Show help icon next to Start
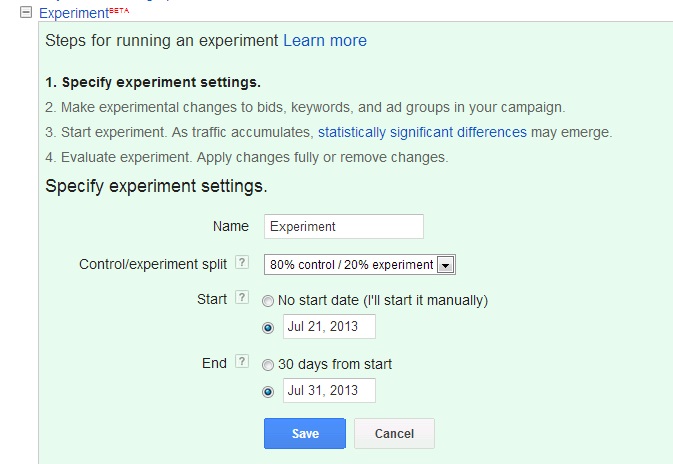Viewport: 673px width, 464px height. pyautogui.click(x=241, y=298)
